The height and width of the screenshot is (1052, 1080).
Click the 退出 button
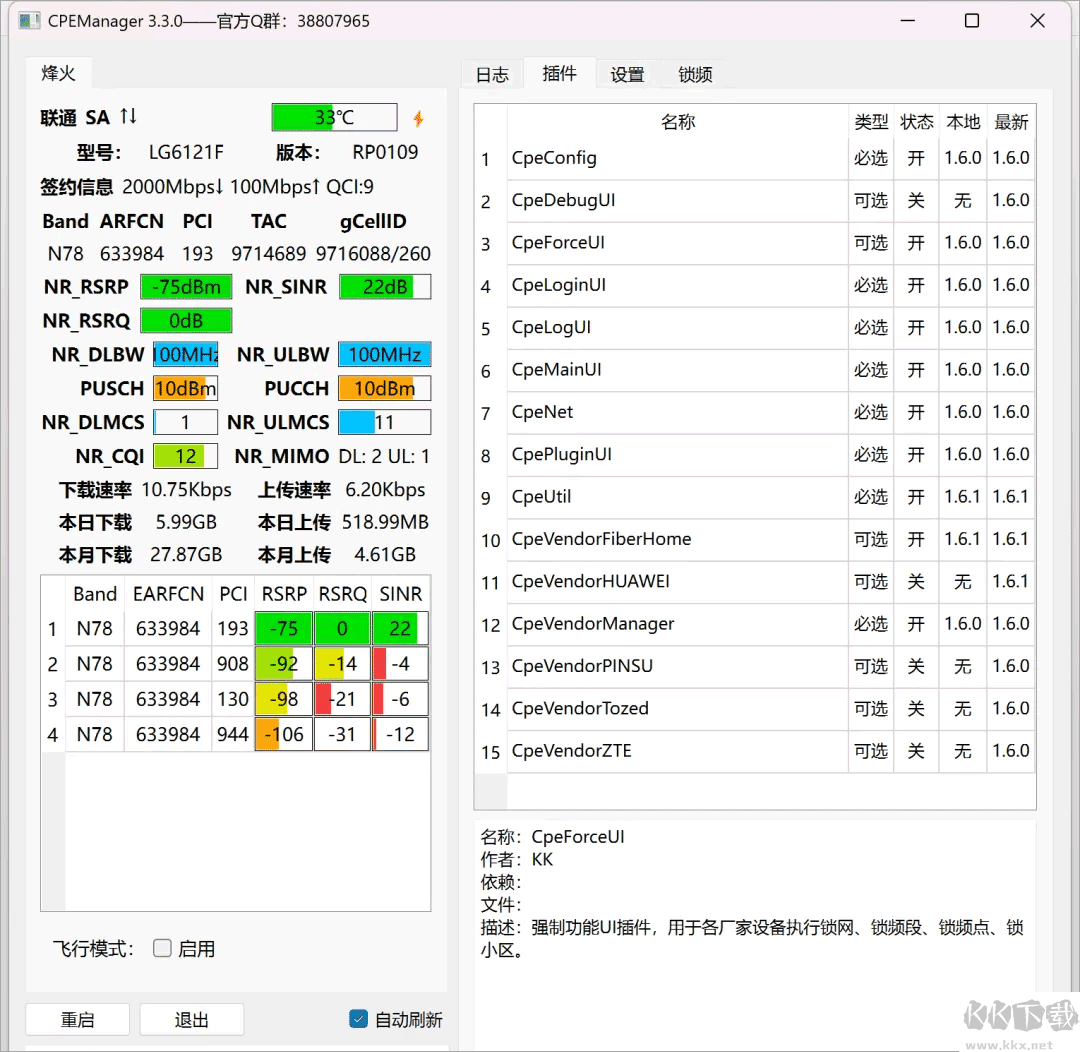191,1019
